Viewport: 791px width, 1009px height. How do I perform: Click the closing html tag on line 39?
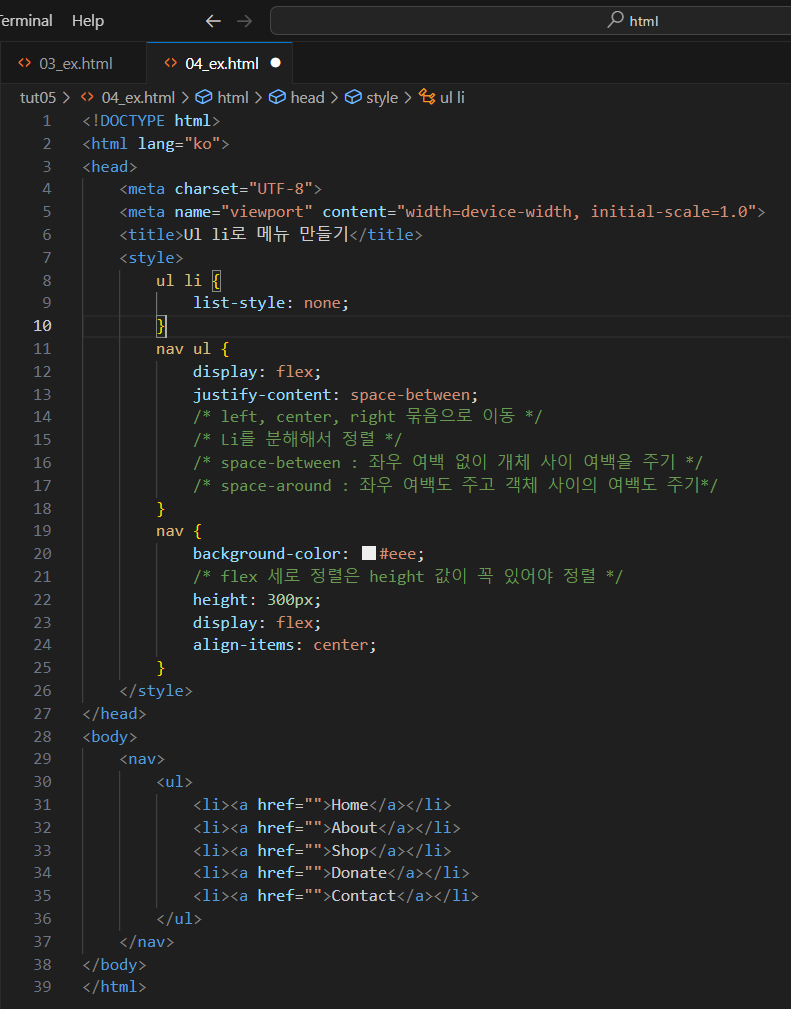(x=115, y=986)
